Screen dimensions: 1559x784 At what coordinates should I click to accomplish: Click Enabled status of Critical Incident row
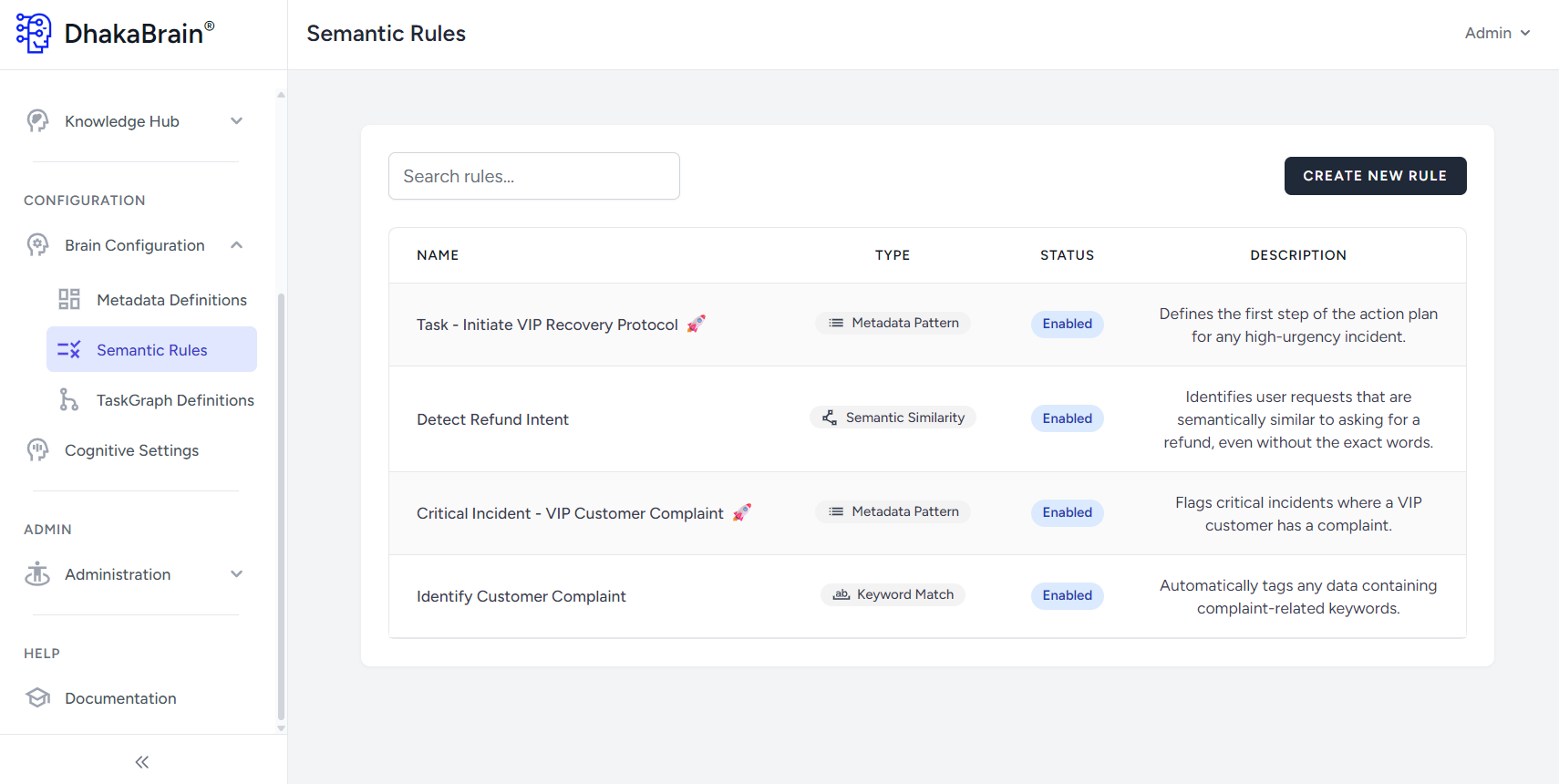click(1067, 512)
